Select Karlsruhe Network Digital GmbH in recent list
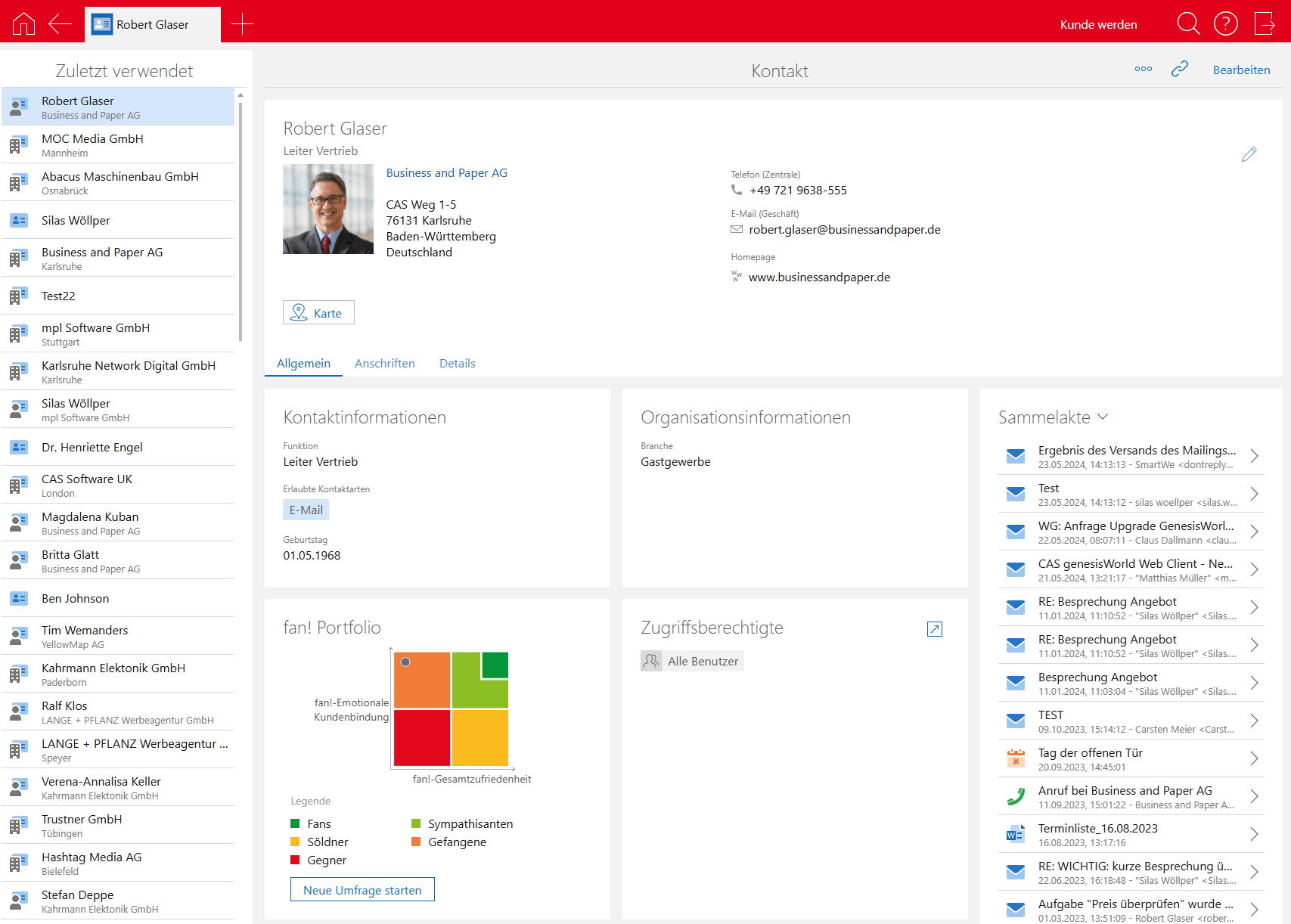 click(118, 371)
